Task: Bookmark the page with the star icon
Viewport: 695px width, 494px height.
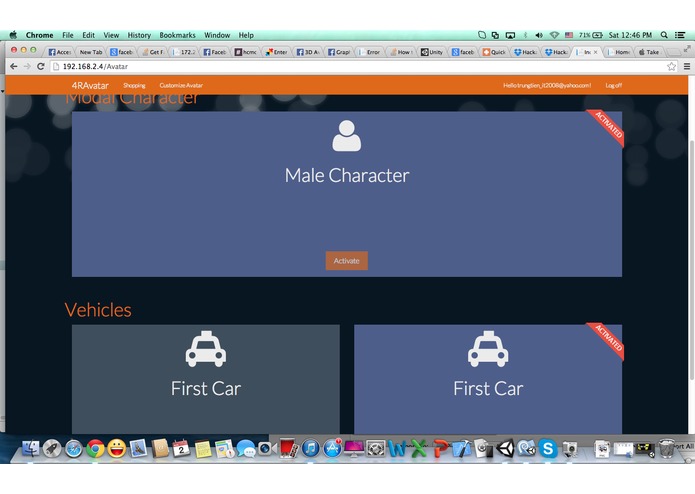Action: point(672,66)
